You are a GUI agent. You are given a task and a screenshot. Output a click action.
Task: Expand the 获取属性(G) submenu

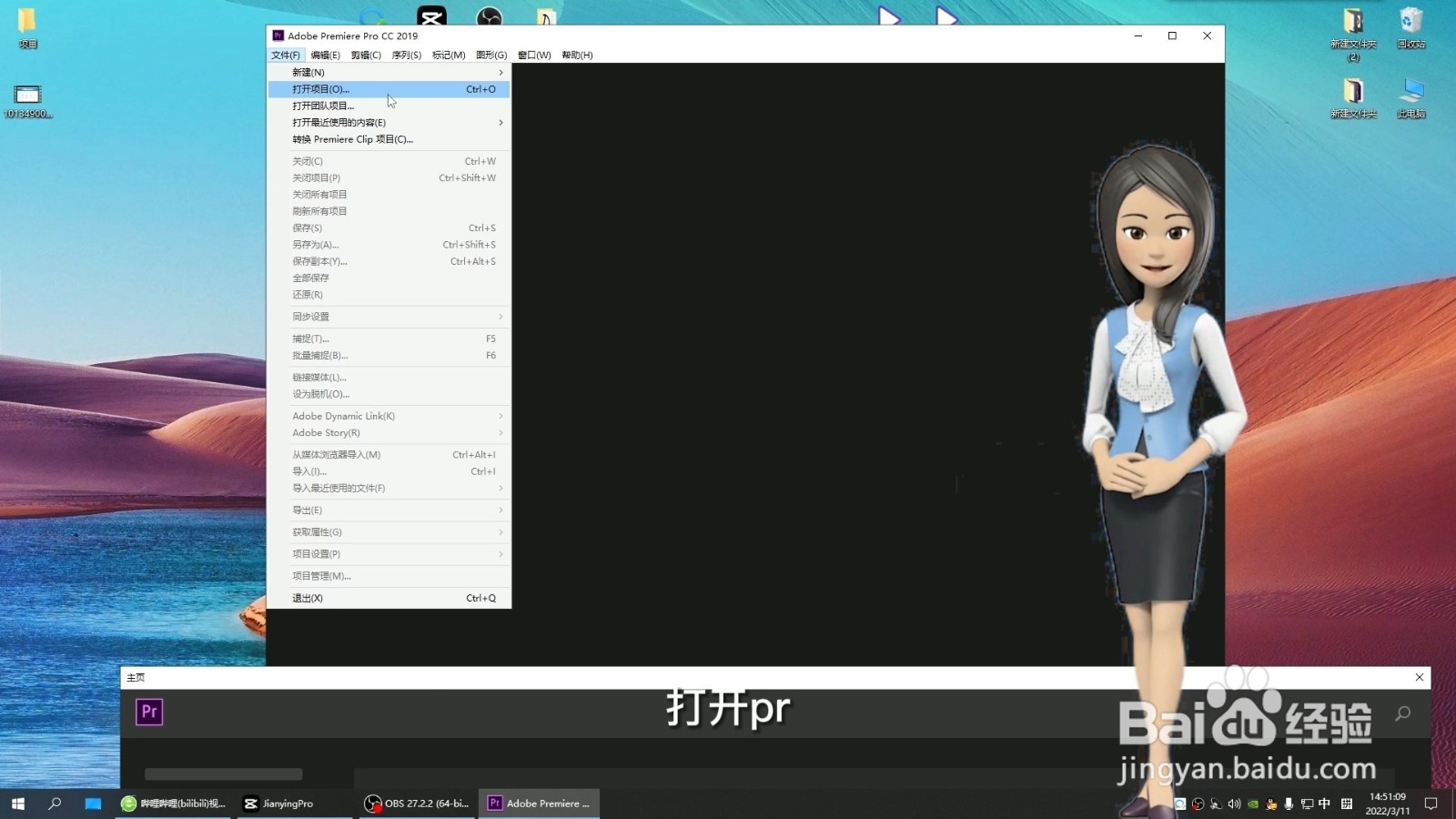389,532
